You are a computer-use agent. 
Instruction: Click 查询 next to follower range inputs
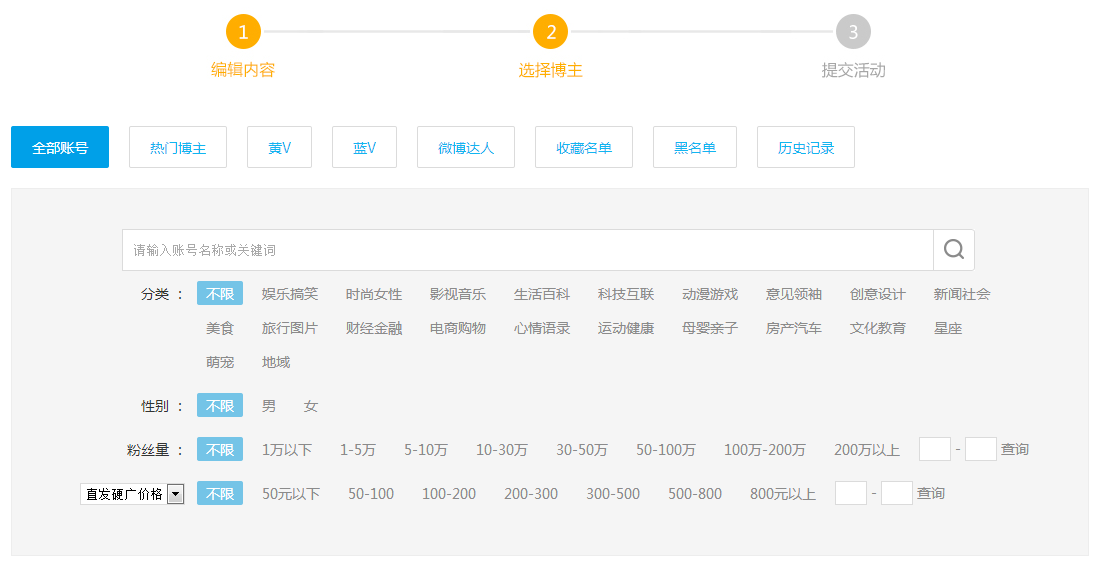tap(1015, 450)
